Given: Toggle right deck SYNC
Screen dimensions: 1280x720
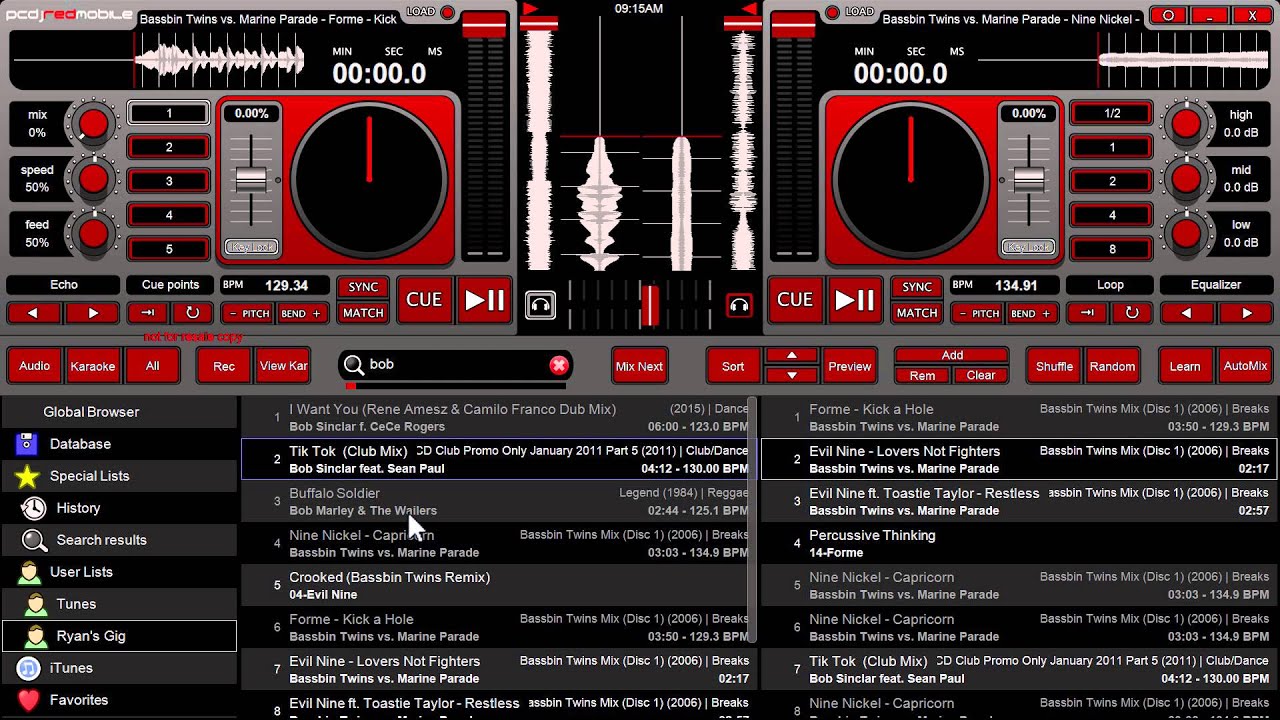Looking at the screenshot, I should click(917, 287).
